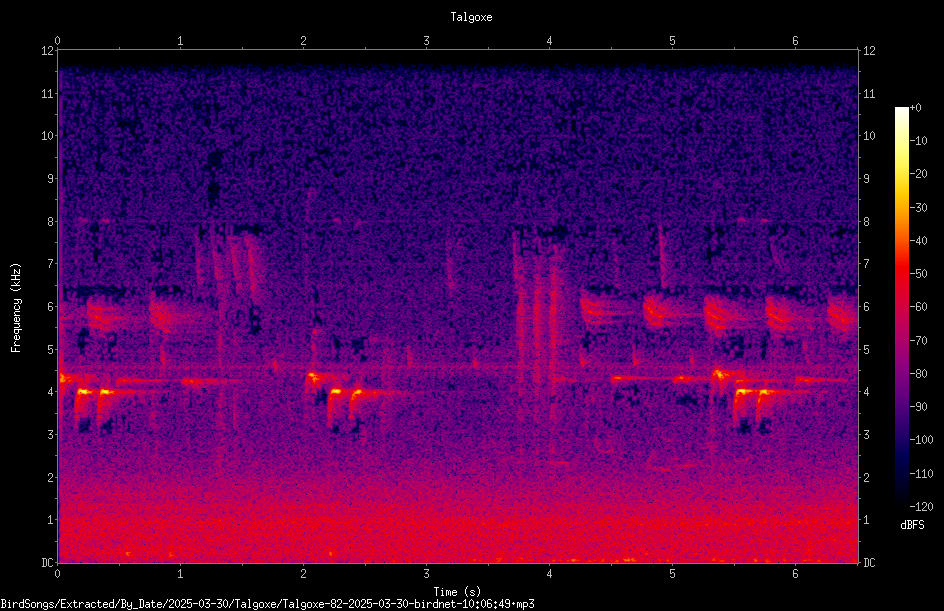This screenshot has width=944, height=611.
Task: Click the -30 value on the color scale
Action: (x=919, y=208)
